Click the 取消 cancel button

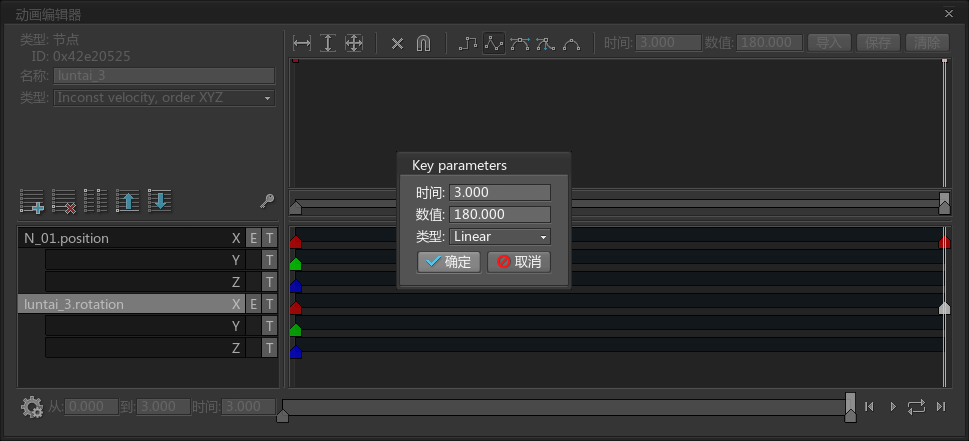click(519, 262)
